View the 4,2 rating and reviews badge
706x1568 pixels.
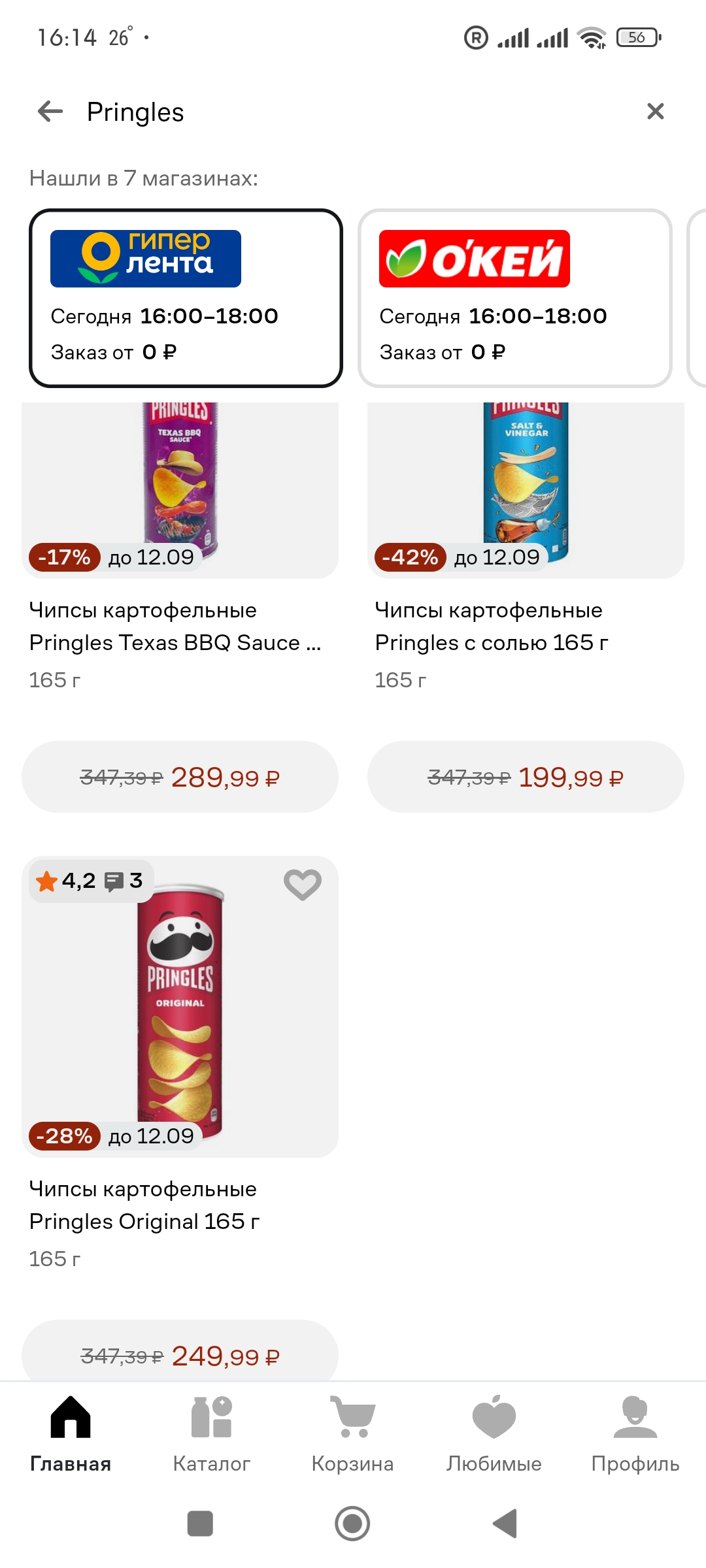(x=91, y=881)
